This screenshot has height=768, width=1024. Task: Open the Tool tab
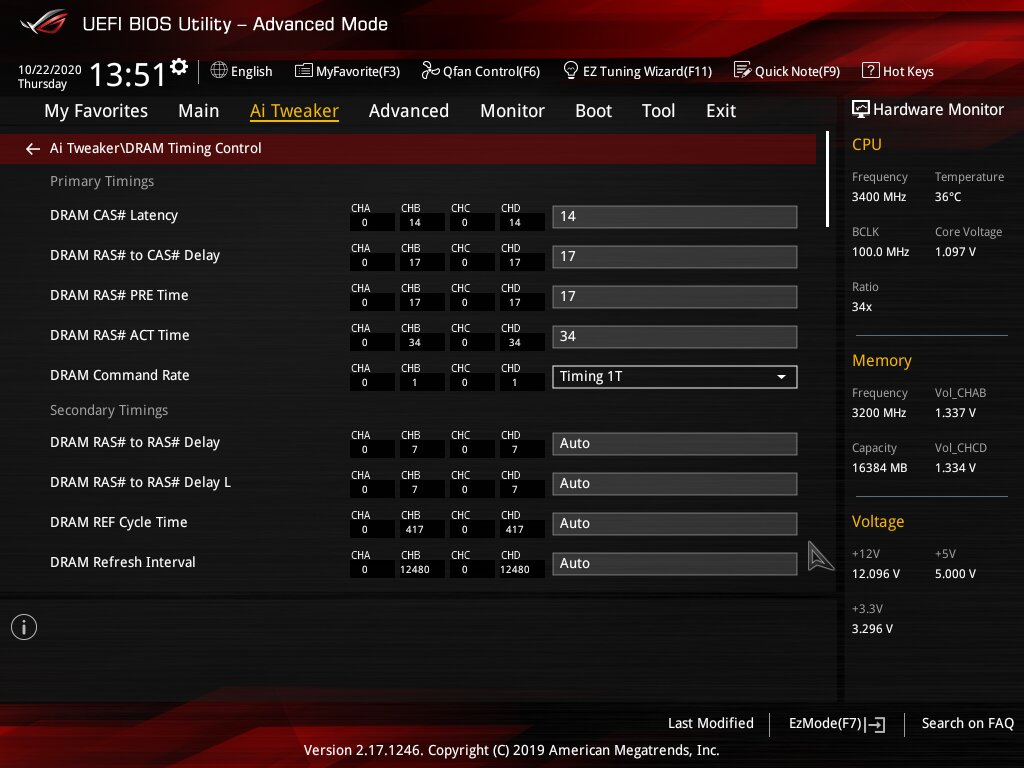pos(658,110)
